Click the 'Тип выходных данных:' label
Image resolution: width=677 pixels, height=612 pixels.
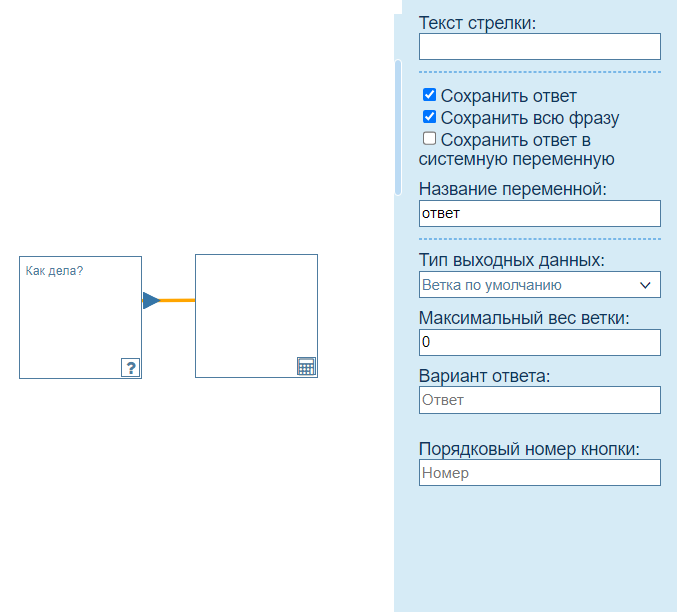(x=511, y=261)
